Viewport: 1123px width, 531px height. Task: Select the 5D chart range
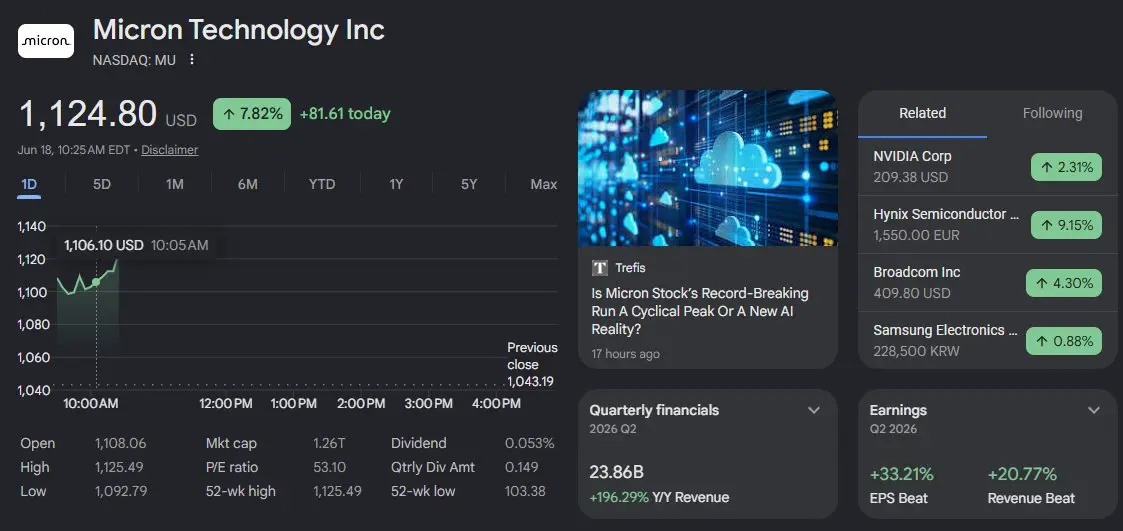pyautogui.click(x=102, y=184)
